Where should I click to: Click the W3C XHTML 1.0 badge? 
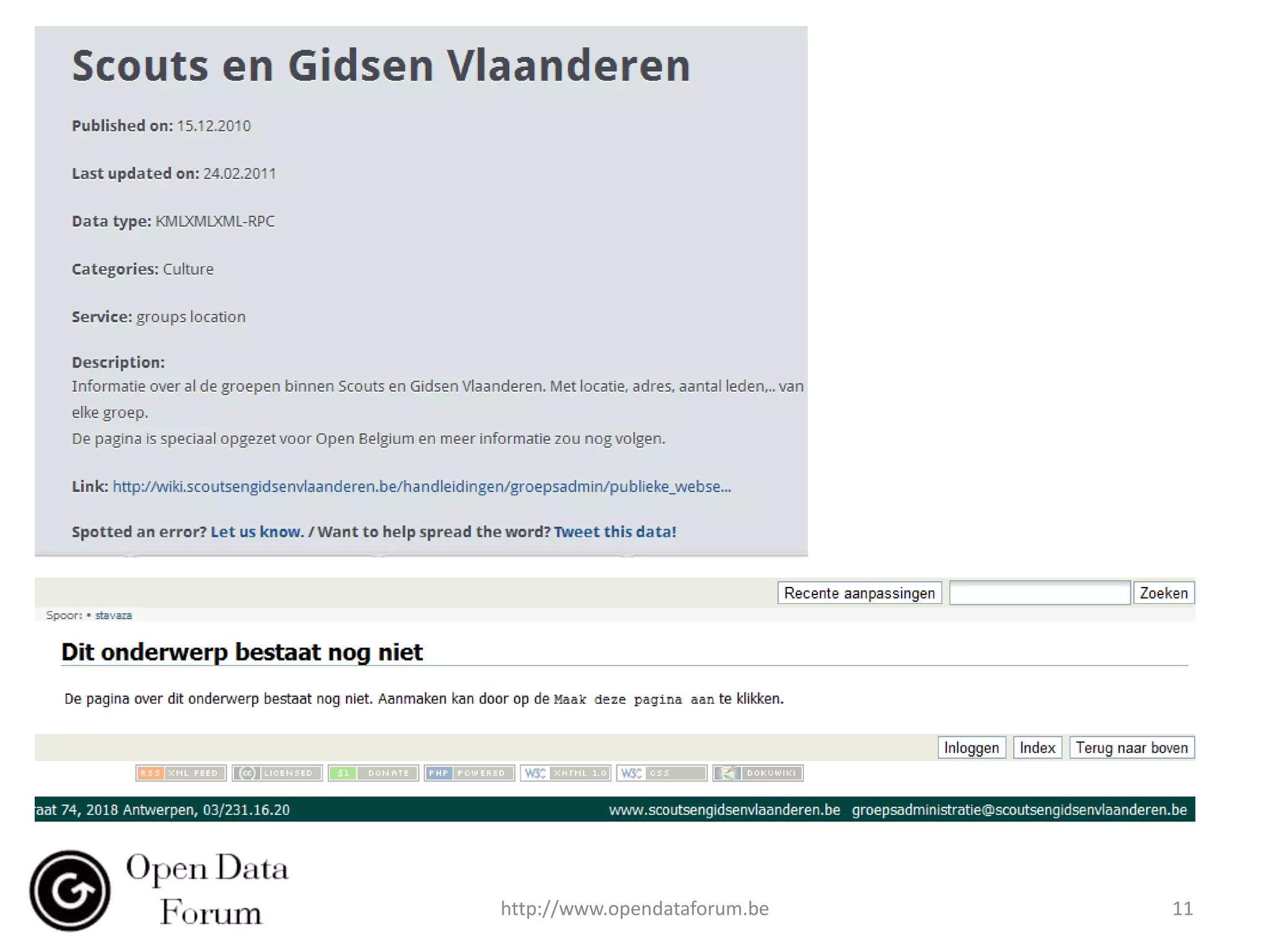(x=566, y=773)
